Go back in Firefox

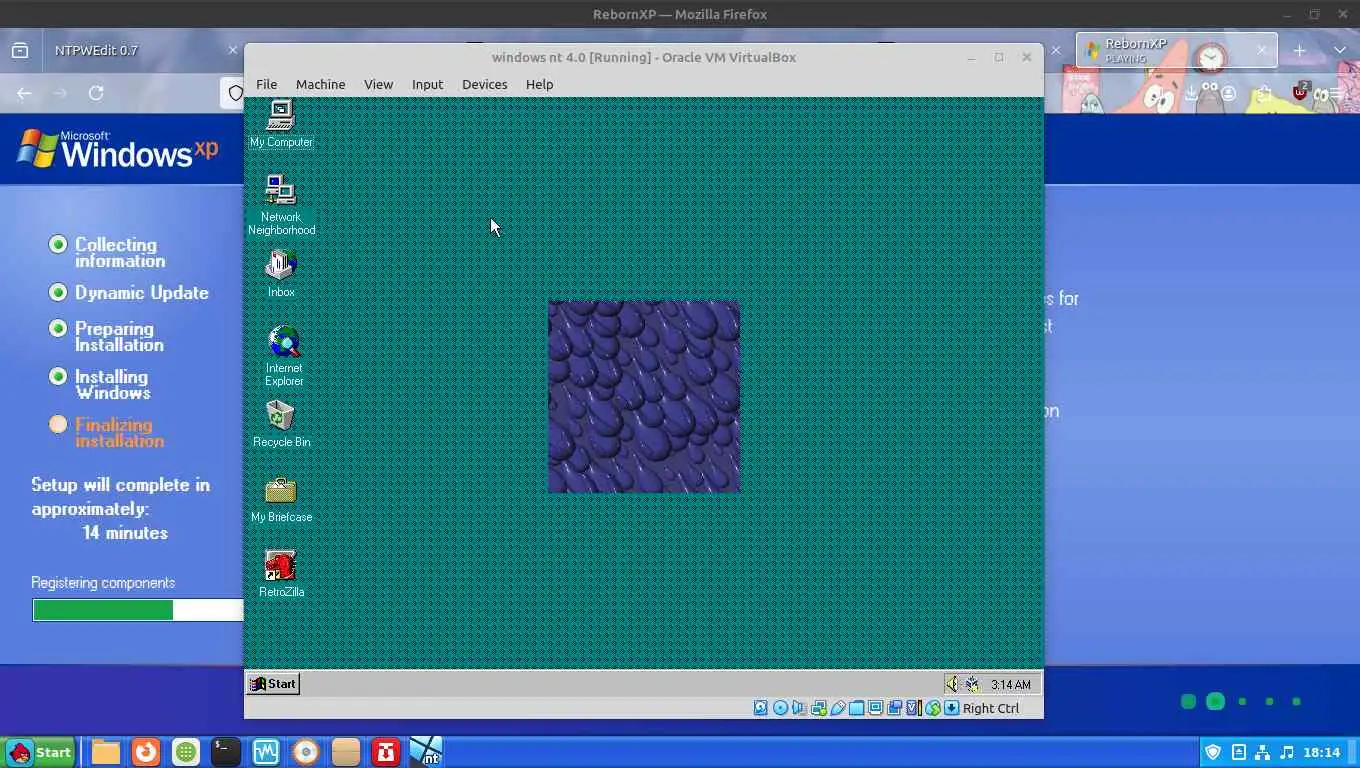(x=24, y=93)
